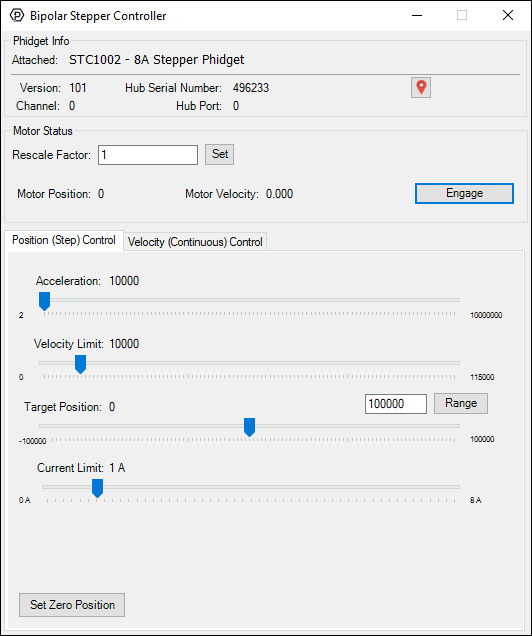Click the Target Position slider handle
532x636 pixels.
point(249,427)
